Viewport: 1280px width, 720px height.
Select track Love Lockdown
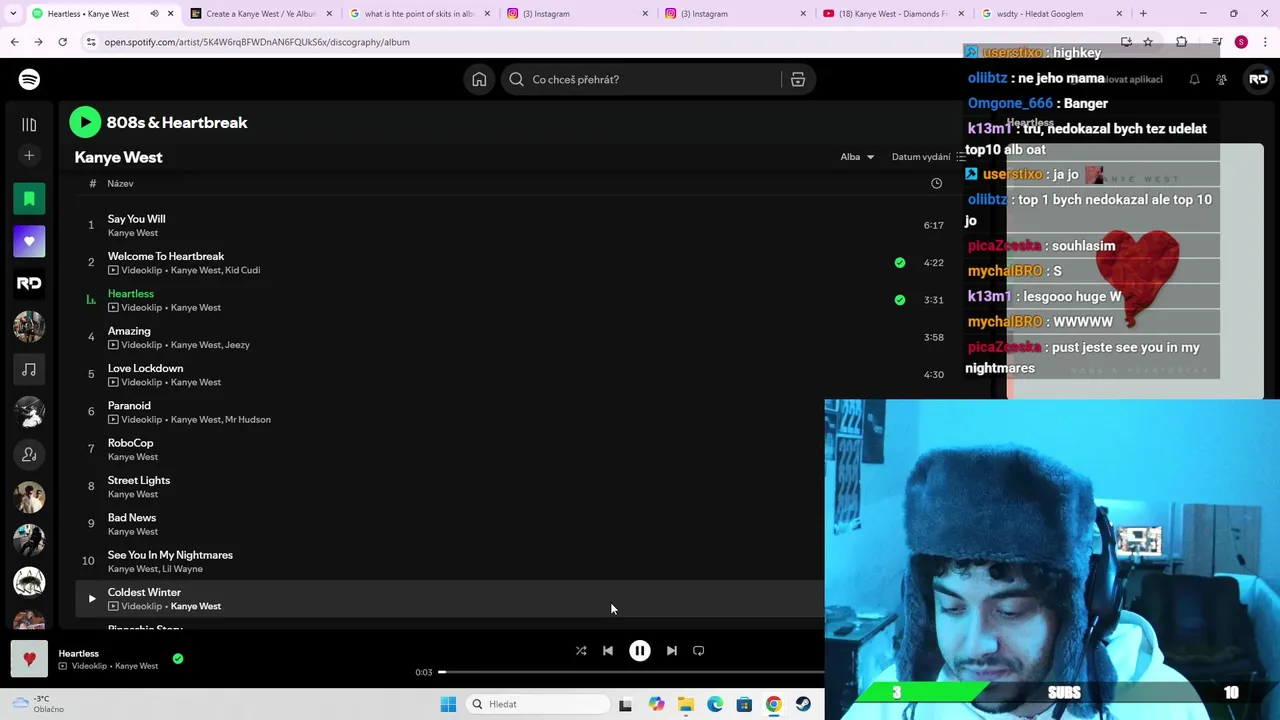coord(145,368)
